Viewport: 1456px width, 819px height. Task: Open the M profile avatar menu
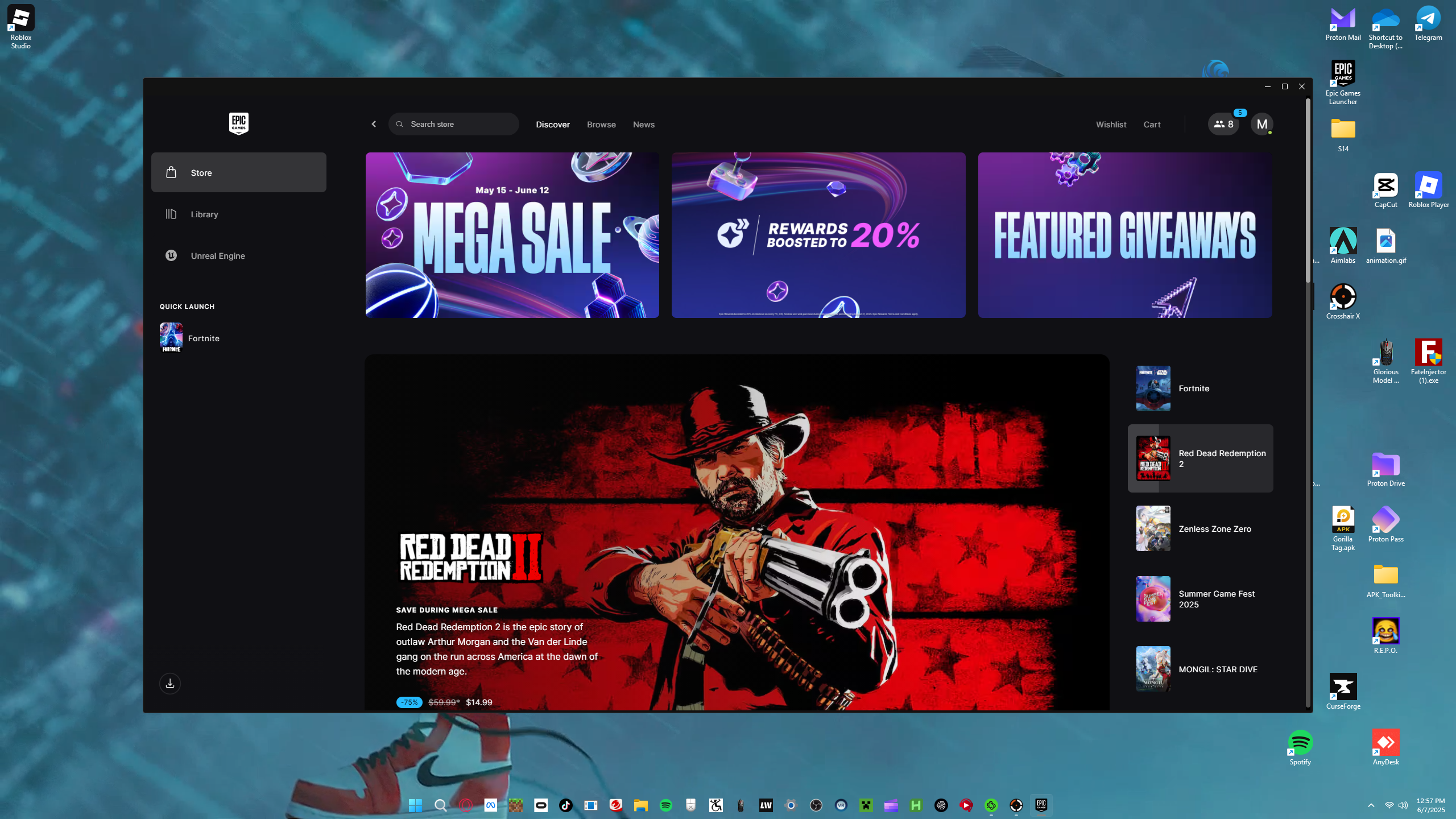coord(1261,124)
